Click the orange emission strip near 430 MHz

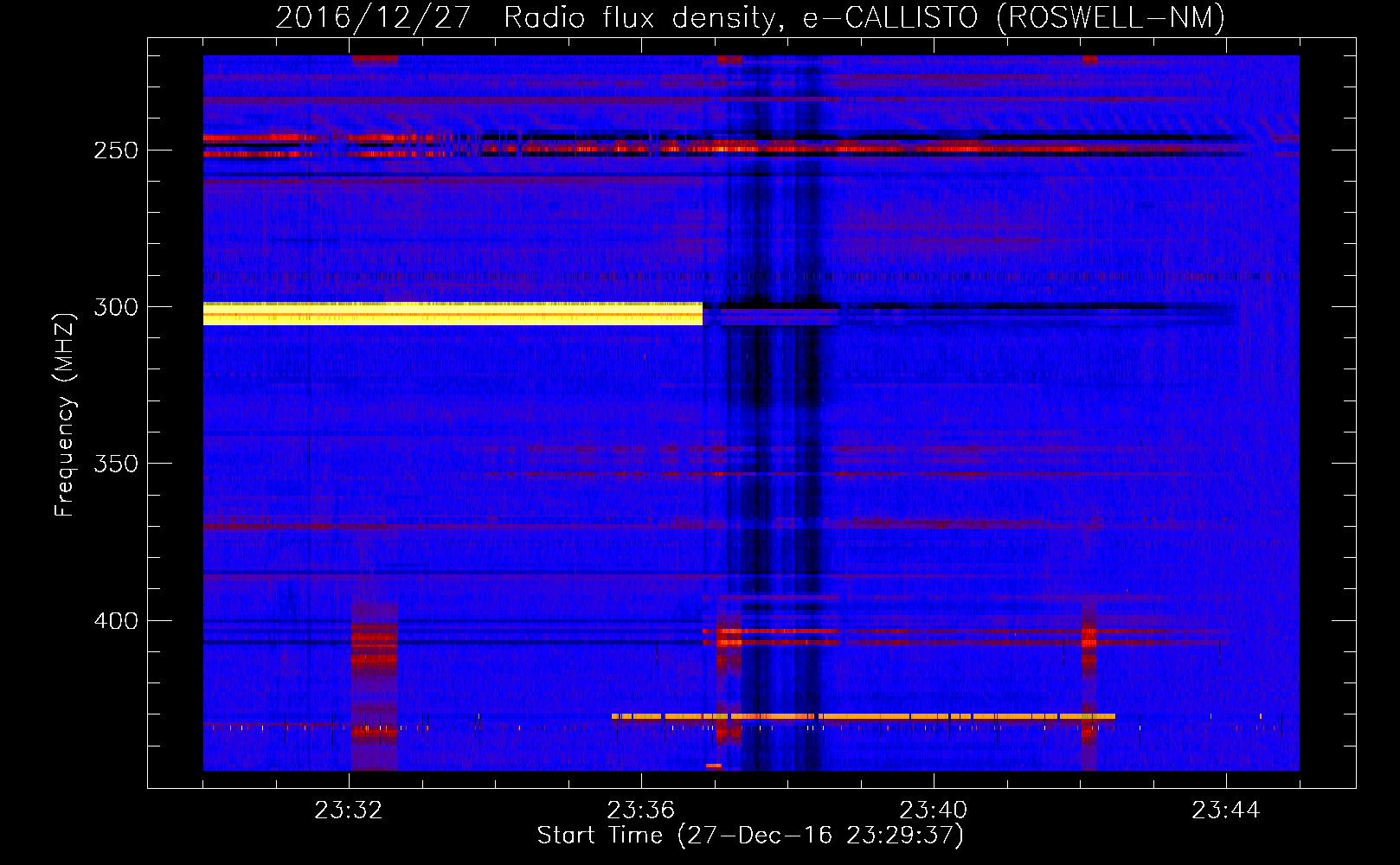click(x=864, y=716)
